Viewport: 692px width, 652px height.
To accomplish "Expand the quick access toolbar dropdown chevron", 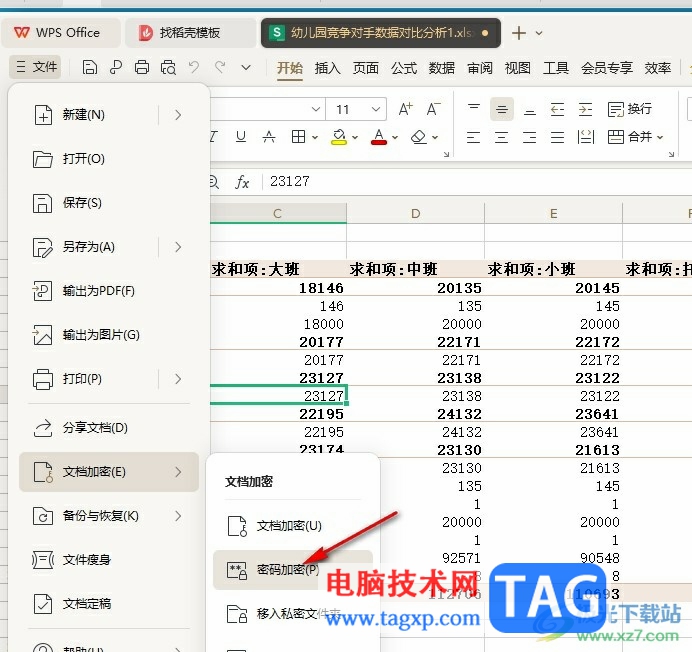I will click(246, 68).
